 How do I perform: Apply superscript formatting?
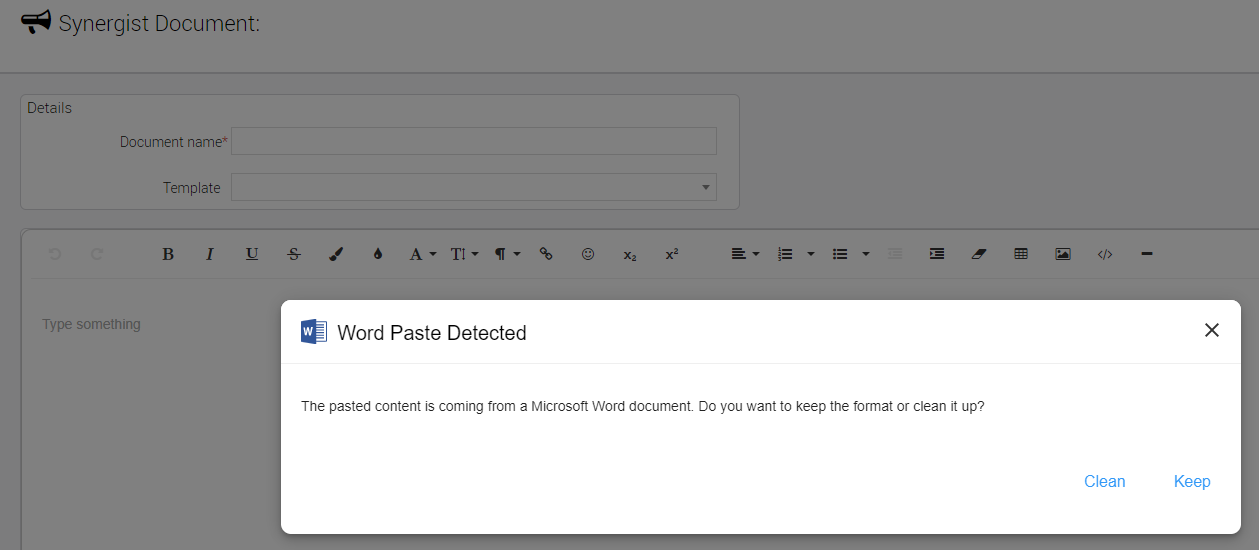pyautogui.click(x=672, y=254)
